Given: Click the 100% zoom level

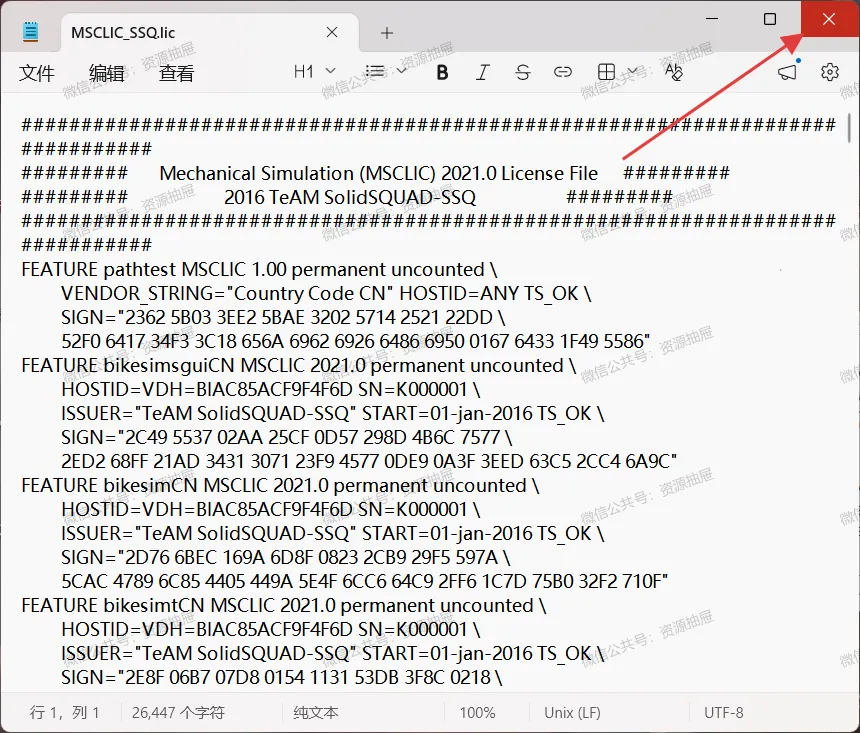Looking at the screenshot, I should pyautogui.click(x=477, y=713).
